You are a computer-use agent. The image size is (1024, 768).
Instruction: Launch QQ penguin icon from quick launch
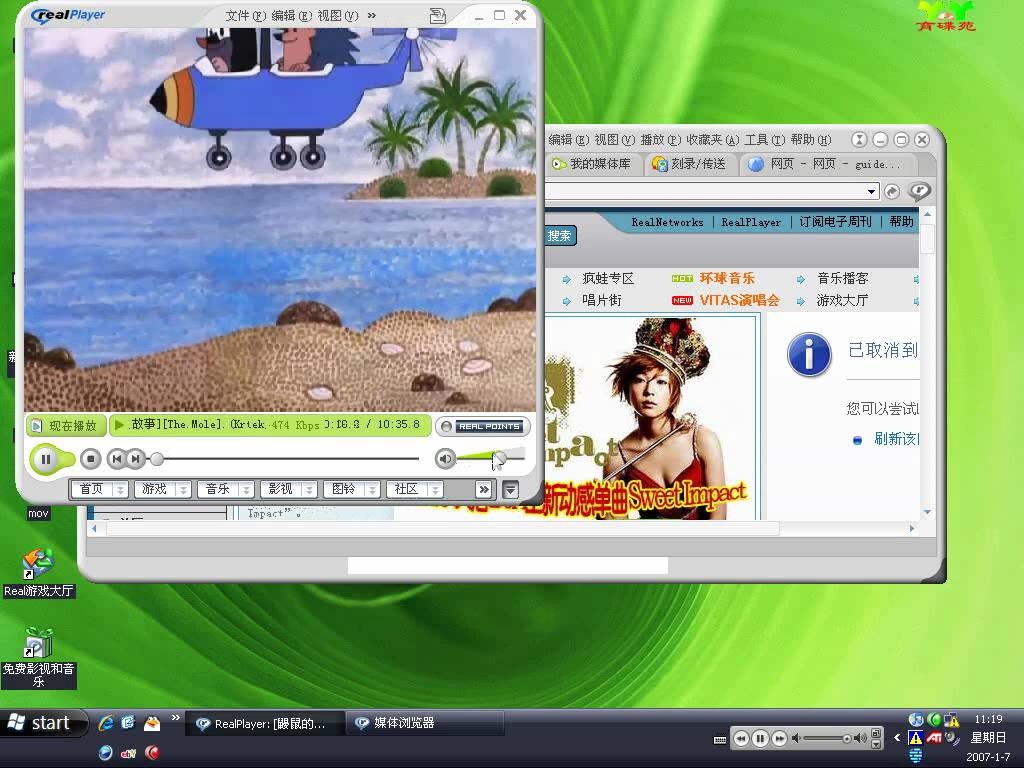tap(152, 722)
